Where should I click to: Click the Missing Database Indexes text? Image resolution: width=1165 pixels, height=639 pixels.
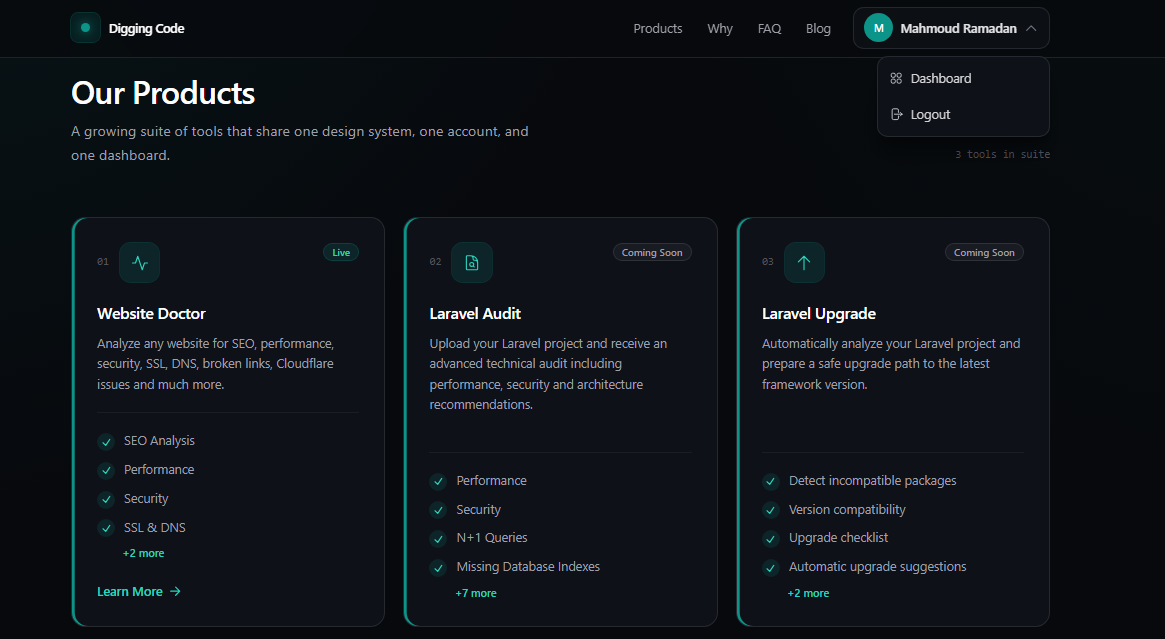(528, 566)
